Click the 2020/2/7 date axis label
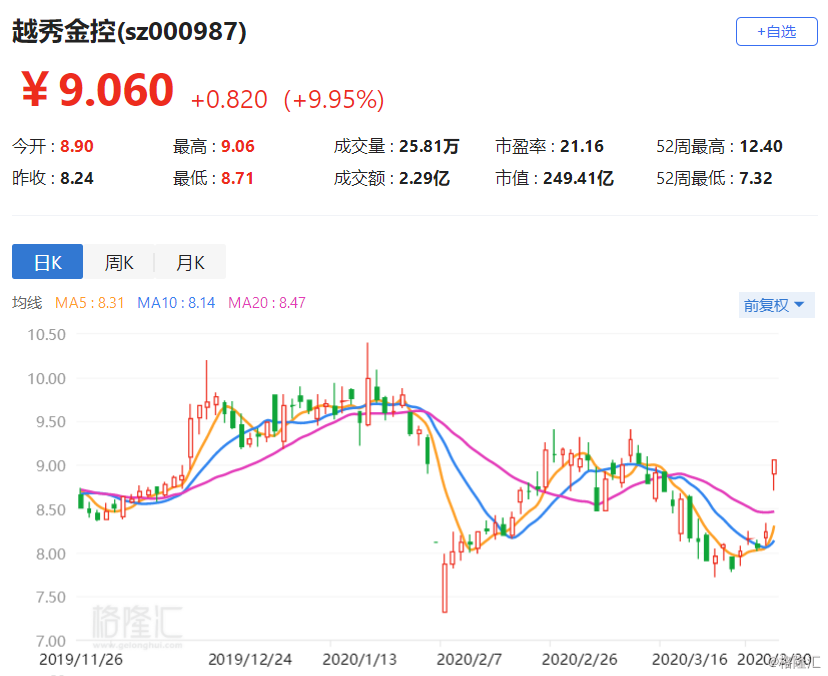The height and width of the screenshot is (676, 828). (470, 660)
